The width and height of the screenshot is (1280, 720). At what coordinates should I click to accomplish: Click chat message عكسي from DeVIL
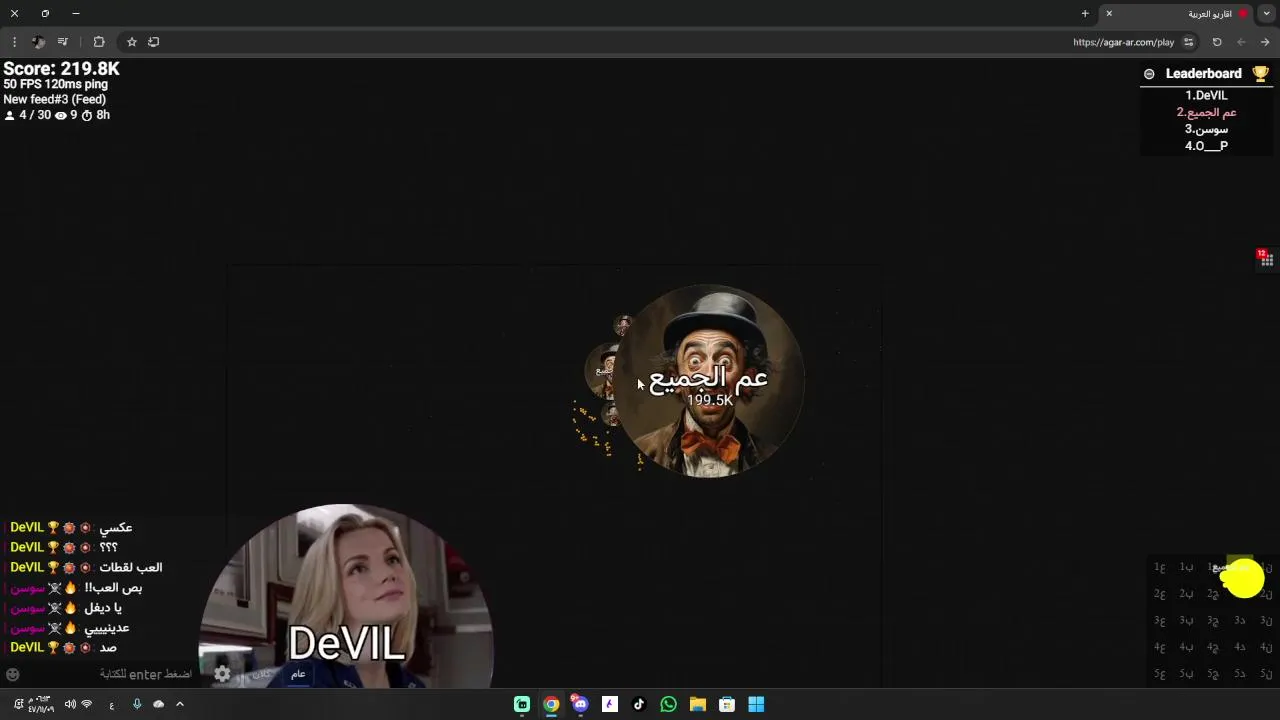coord(116,528)
